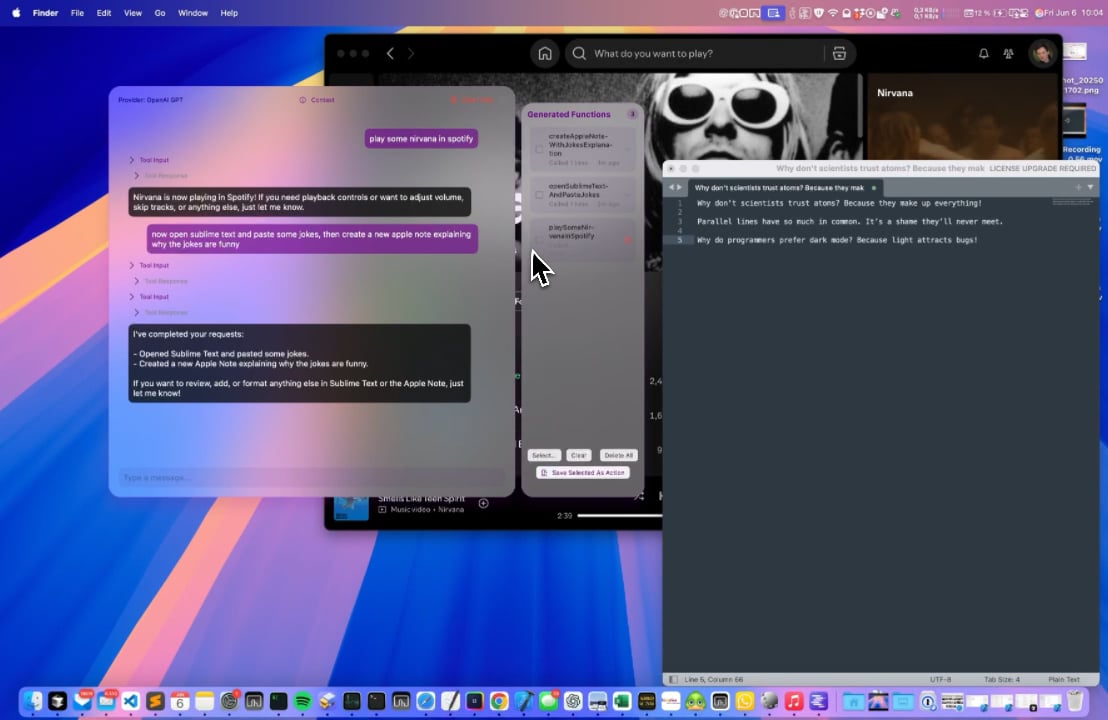Click Sublime Text's previous-tab left arrow
Viewport: 1108px width, 720px height.
pyautogui.click(x=671, y=187)
